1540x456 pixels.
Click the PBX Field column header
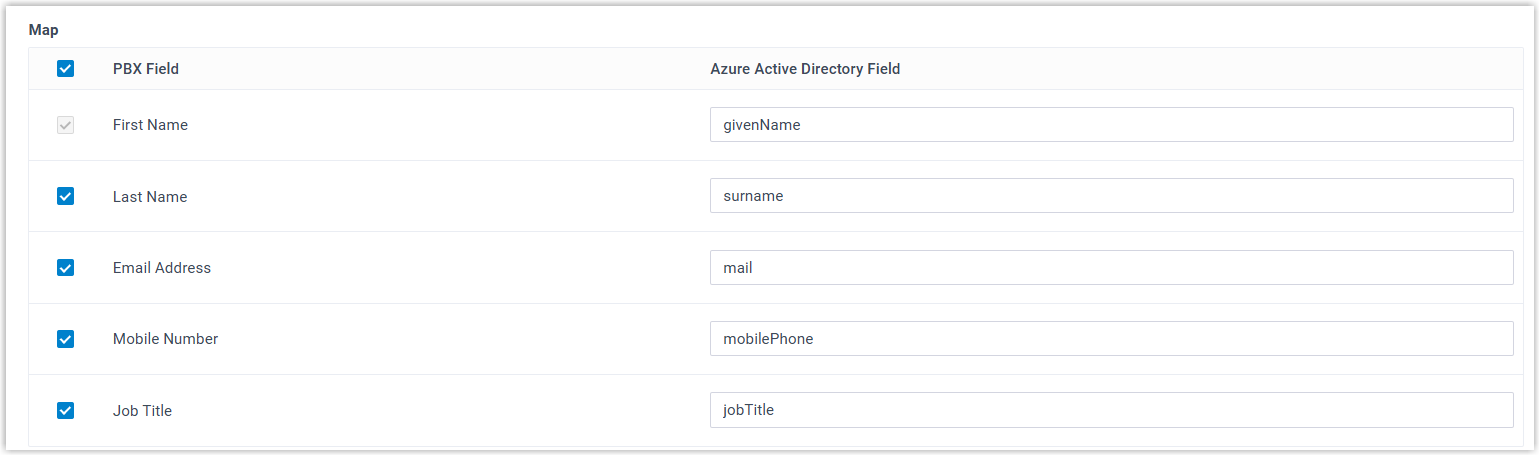coord(146,69)
